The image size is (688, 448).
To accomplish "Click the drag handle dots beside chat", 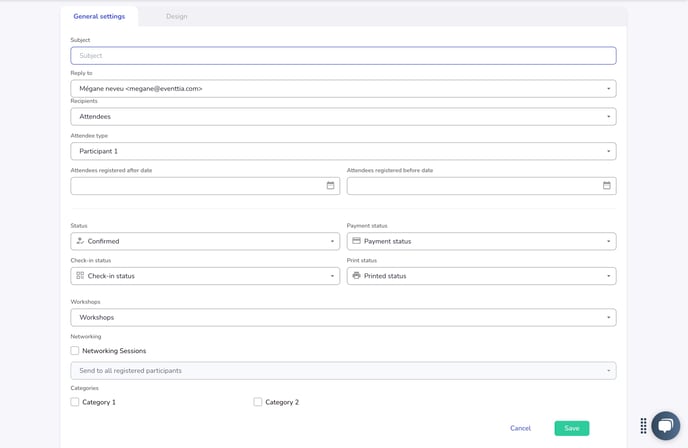I will click(643, 426).
